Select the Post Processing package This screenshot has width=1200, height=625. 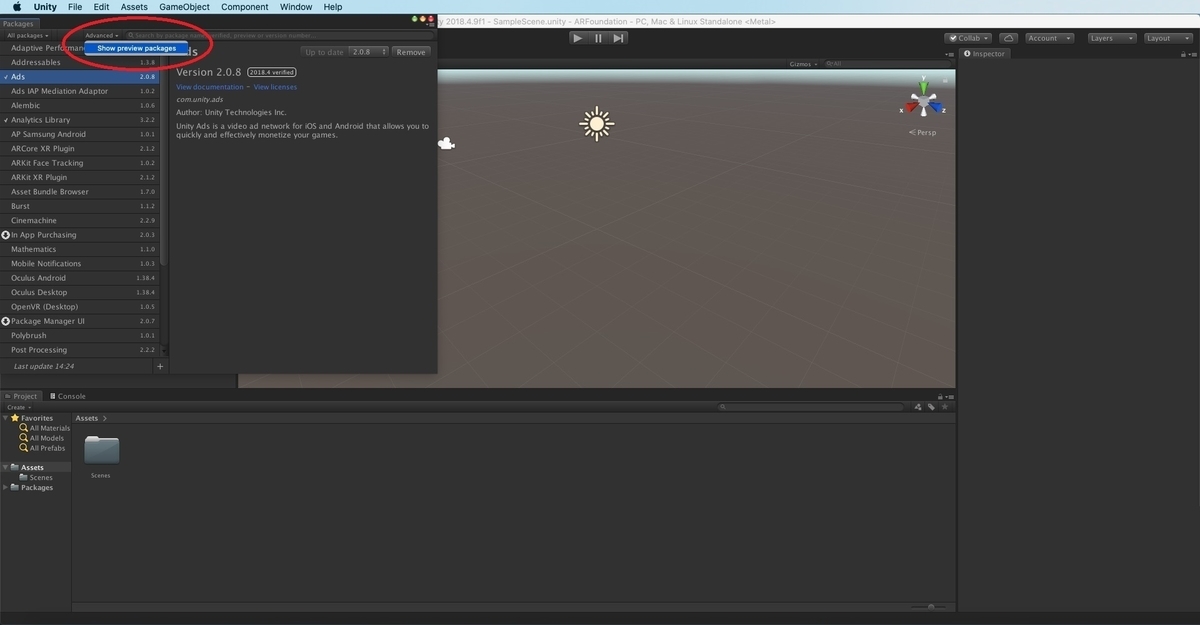[x=80, y=350]
